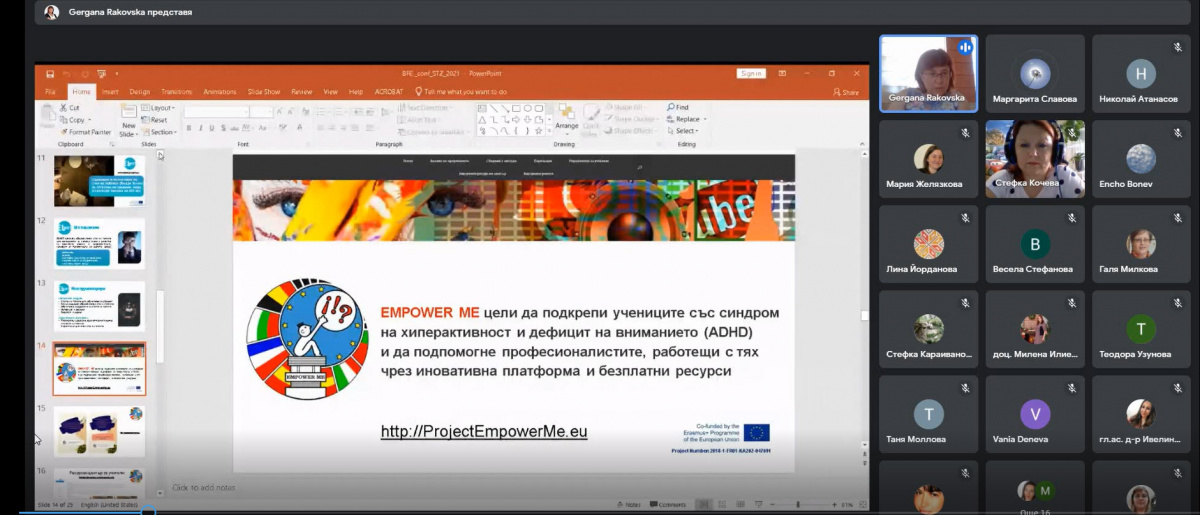Open the Clipboard dialog launcher
The width and height of the screenshot is (1200, 515).
pyautogui.click(x=112, y=144)
